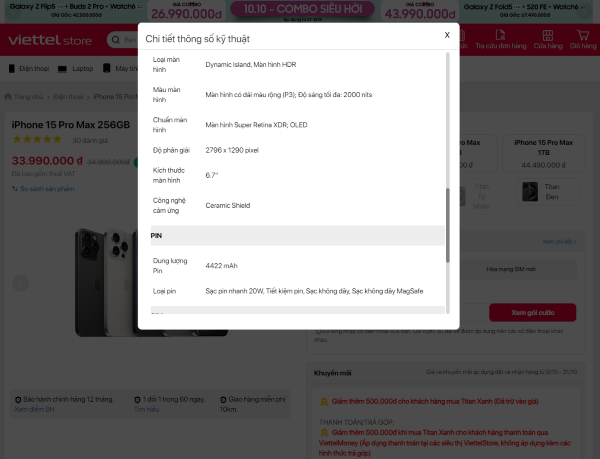Open the Xem điểm BH warranty link
This screenshot has width=600, height=459.
35,409
